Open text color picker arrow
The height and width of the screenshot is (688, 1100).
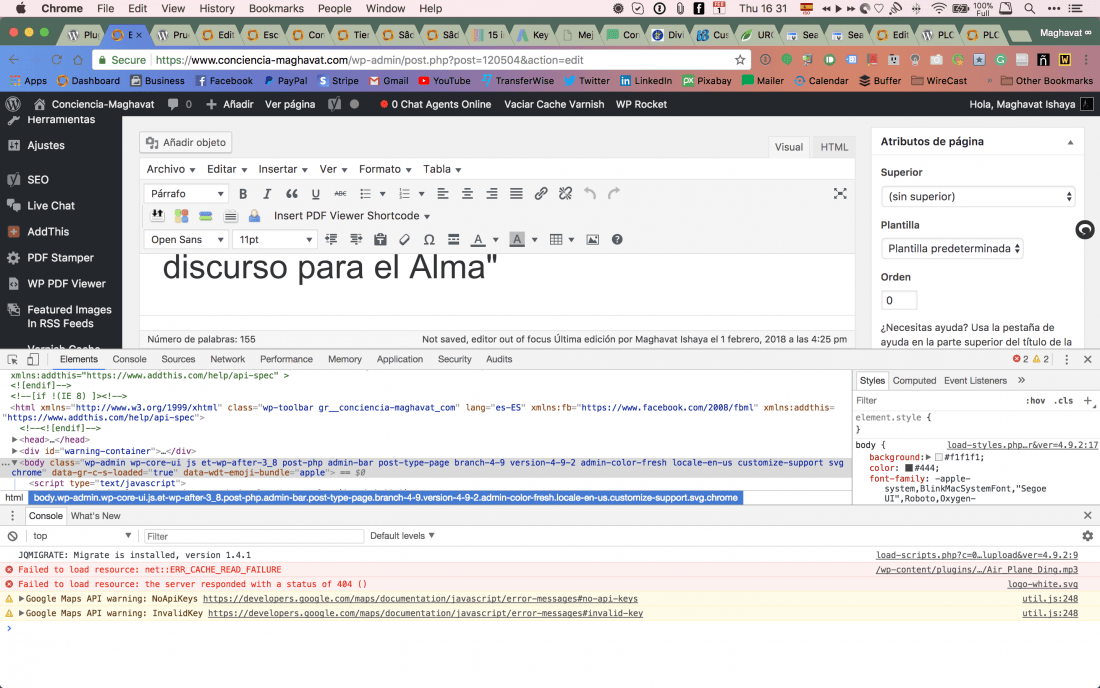pyautogui.click(x=495, y=240)
